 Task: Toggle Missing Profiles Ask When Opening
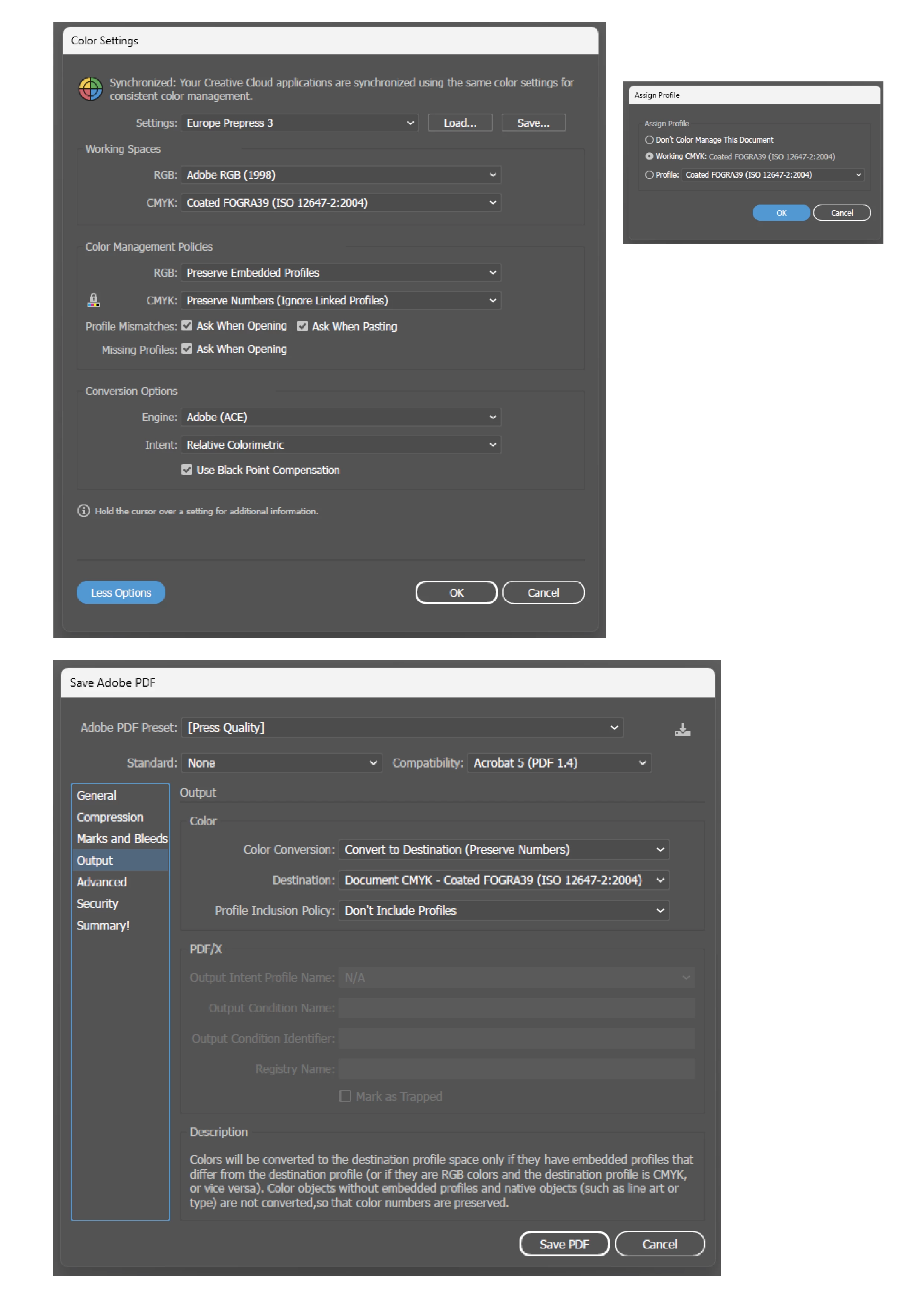[187, 349]
